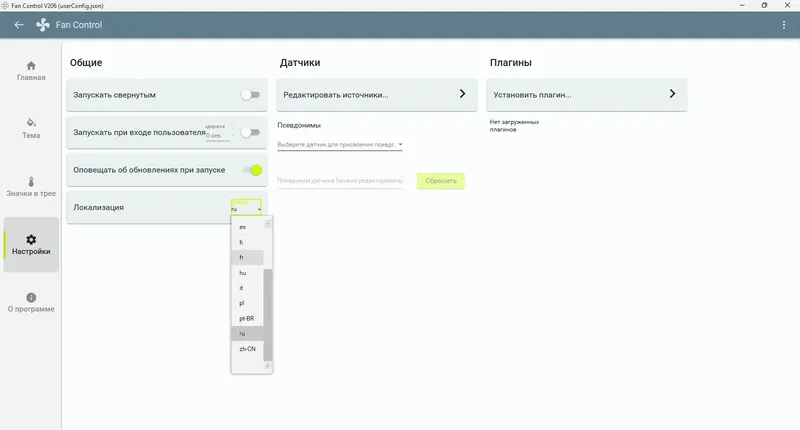
Task: Click the Установить плагин... text
Action: pos(532,95)
